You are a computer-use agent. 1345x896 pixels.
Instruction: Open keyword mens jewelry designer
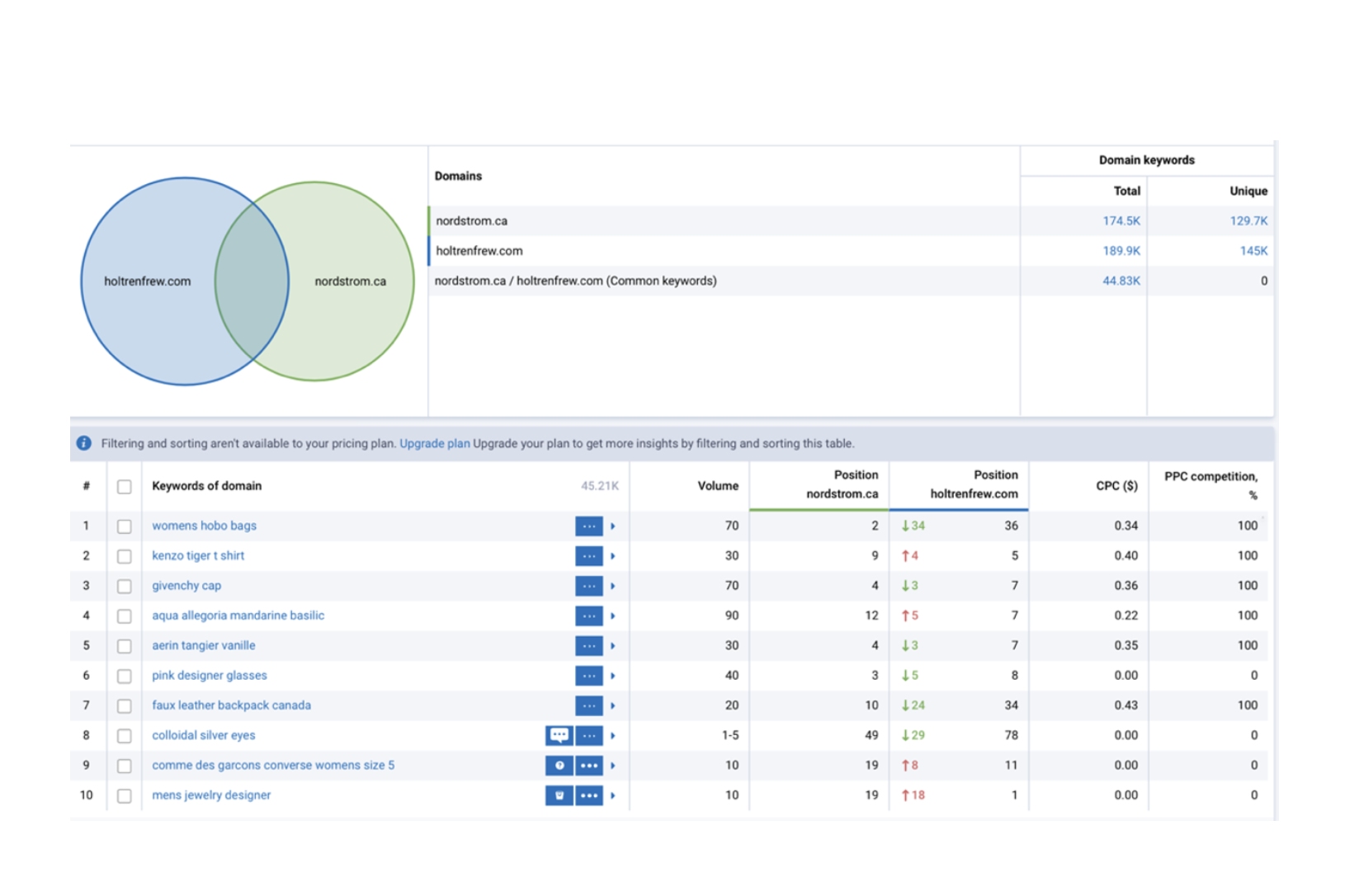(211, 795)
